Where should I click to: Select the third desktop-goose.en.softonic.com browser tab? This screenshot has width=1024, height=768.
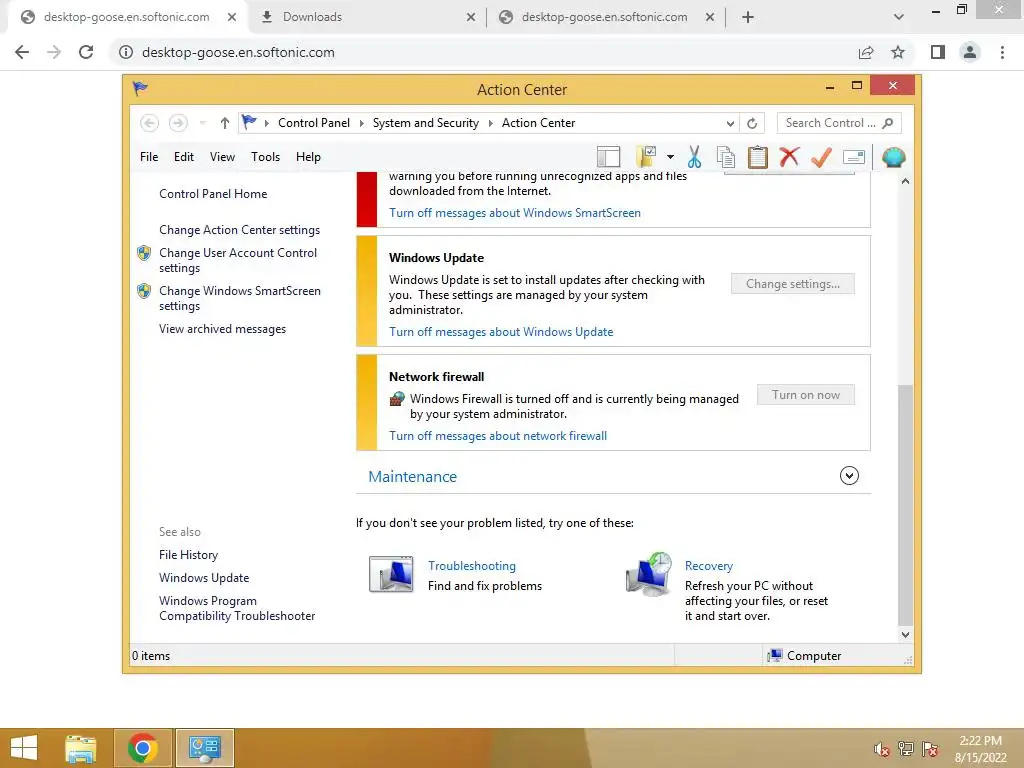click(605, 17)
